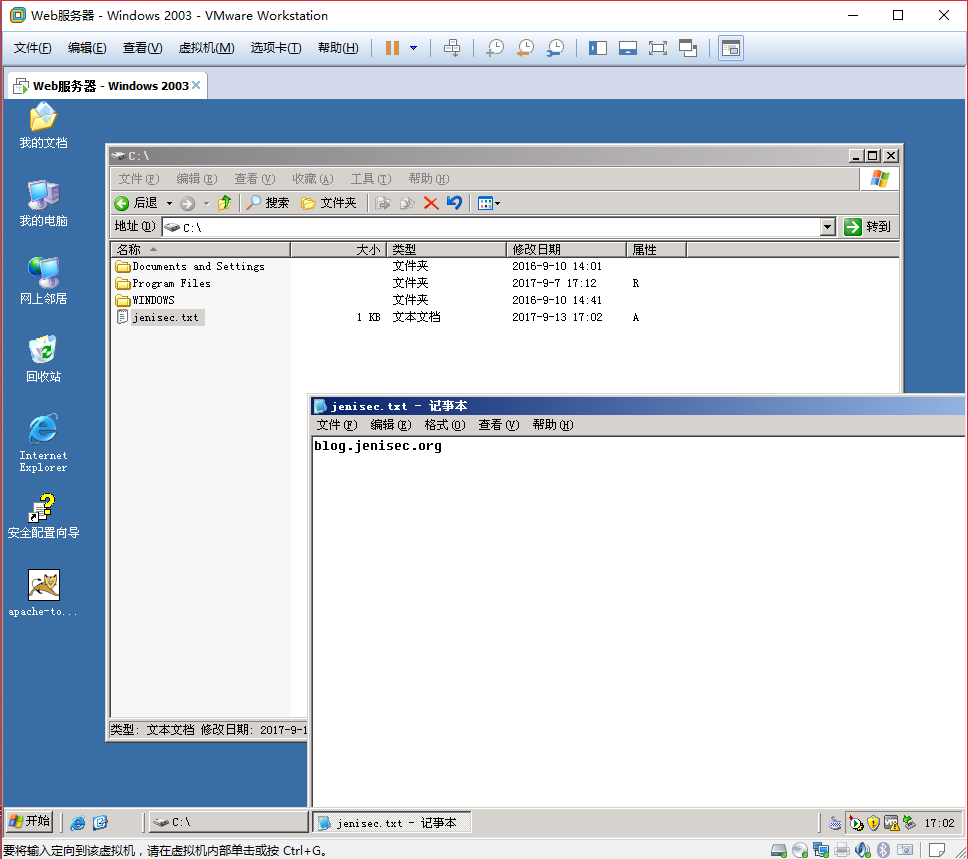Sort files by 修改日期 column header
This screenshot has width=968, height=859.
tap(567, 249)
